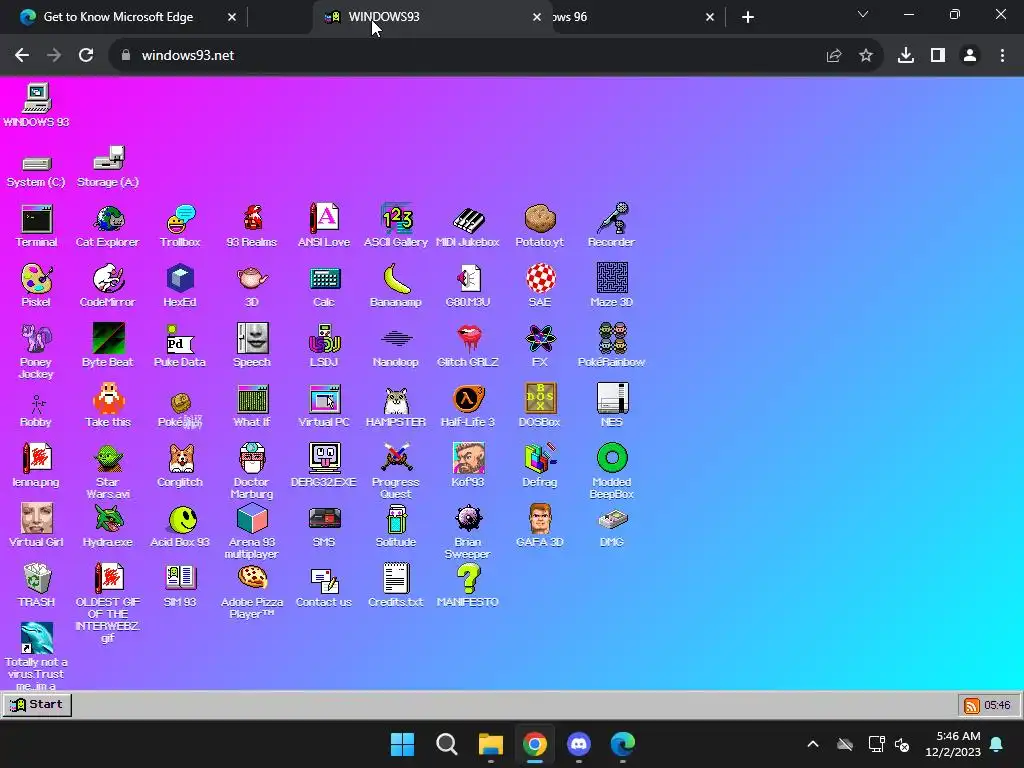This screenshot has height=768, width=1024.
Task: Open Virtual PC icon
Action: click(324, 406)
